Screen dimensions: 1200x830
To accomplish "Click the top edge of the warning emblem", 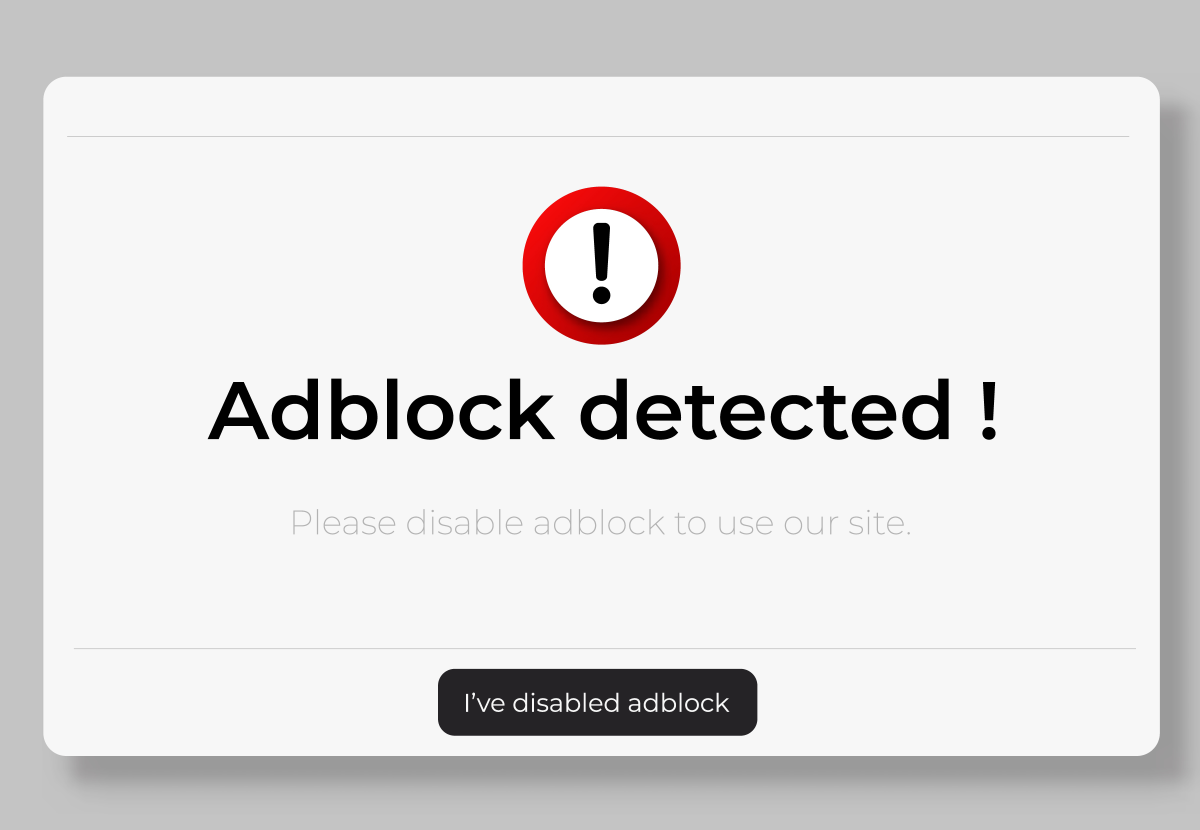I will coord(600,192).
